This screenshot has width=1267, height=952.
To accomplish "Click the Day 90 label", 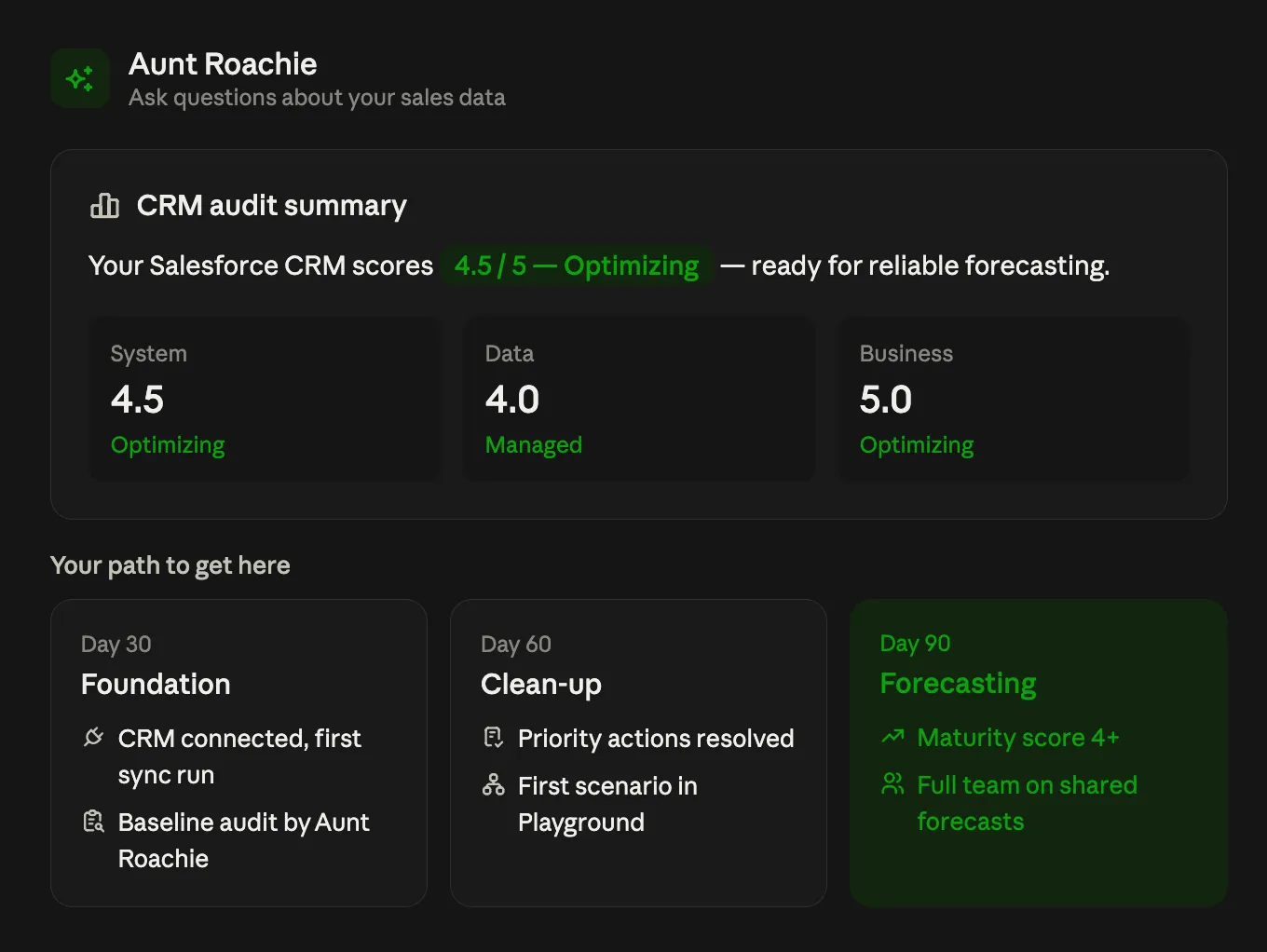I will pyautogui.click(x=915, y=644).
